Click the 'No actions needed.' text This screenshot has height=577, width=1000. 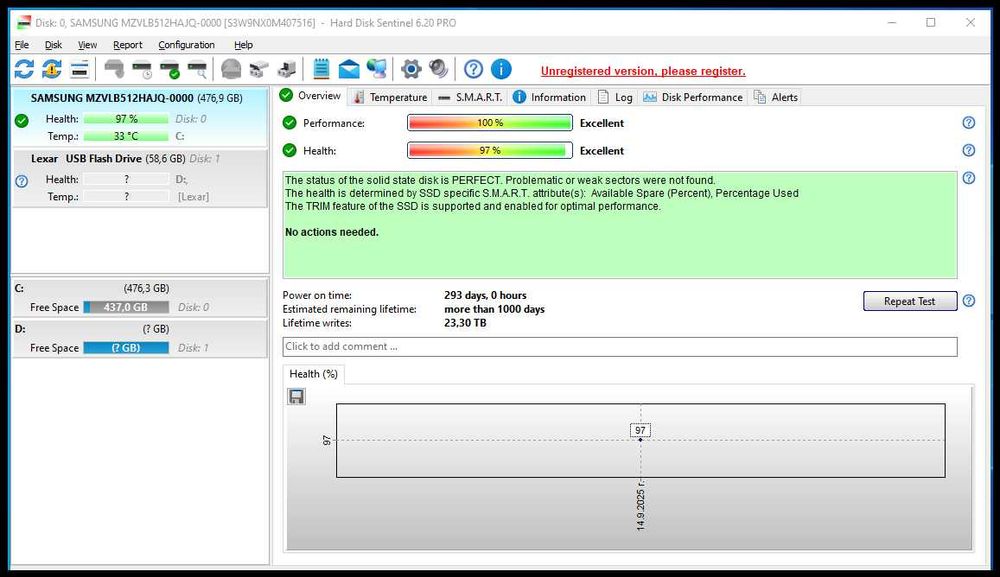[x=332, y=232]
